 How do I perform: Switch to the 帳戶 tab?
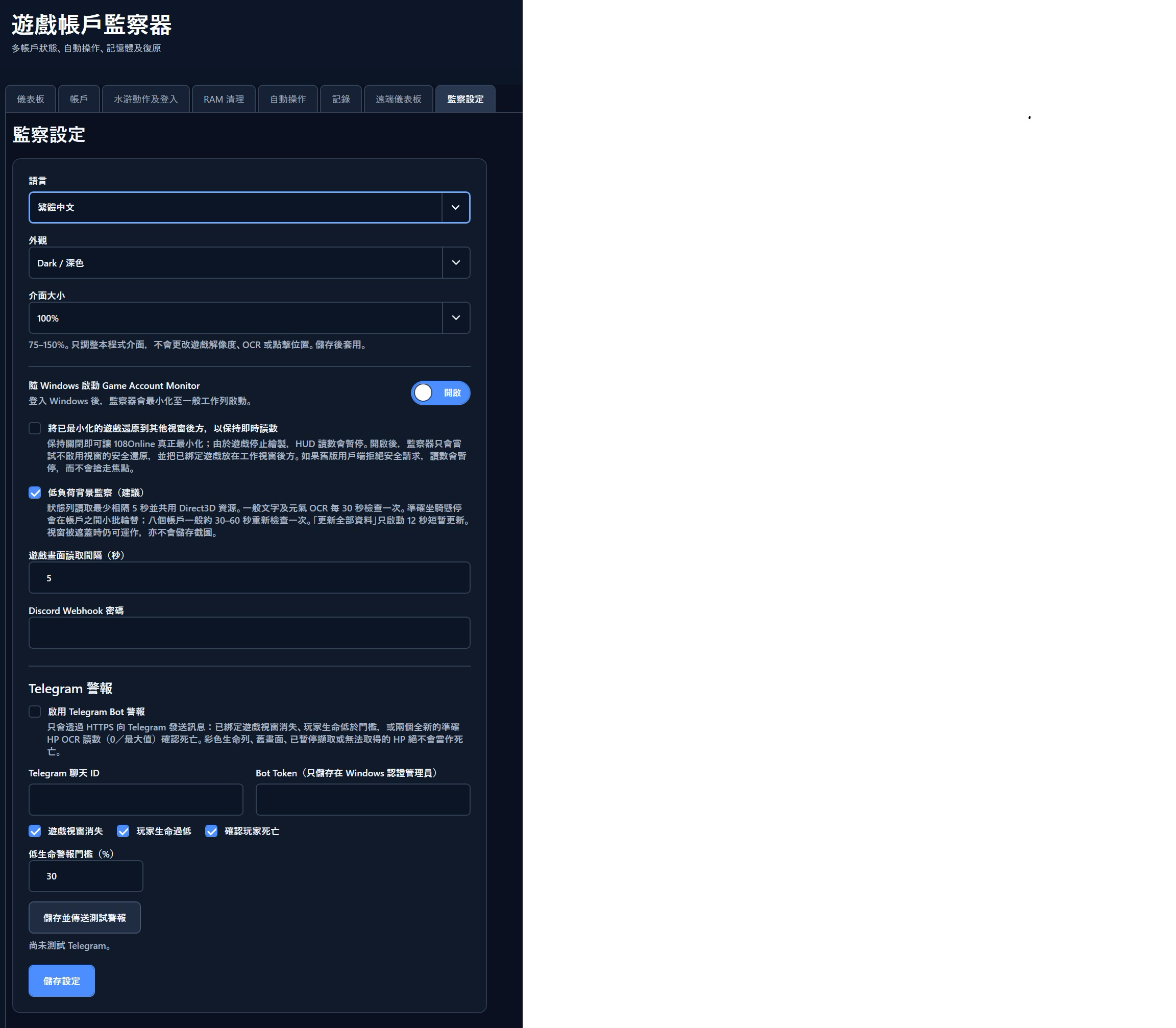pos(79,99)
